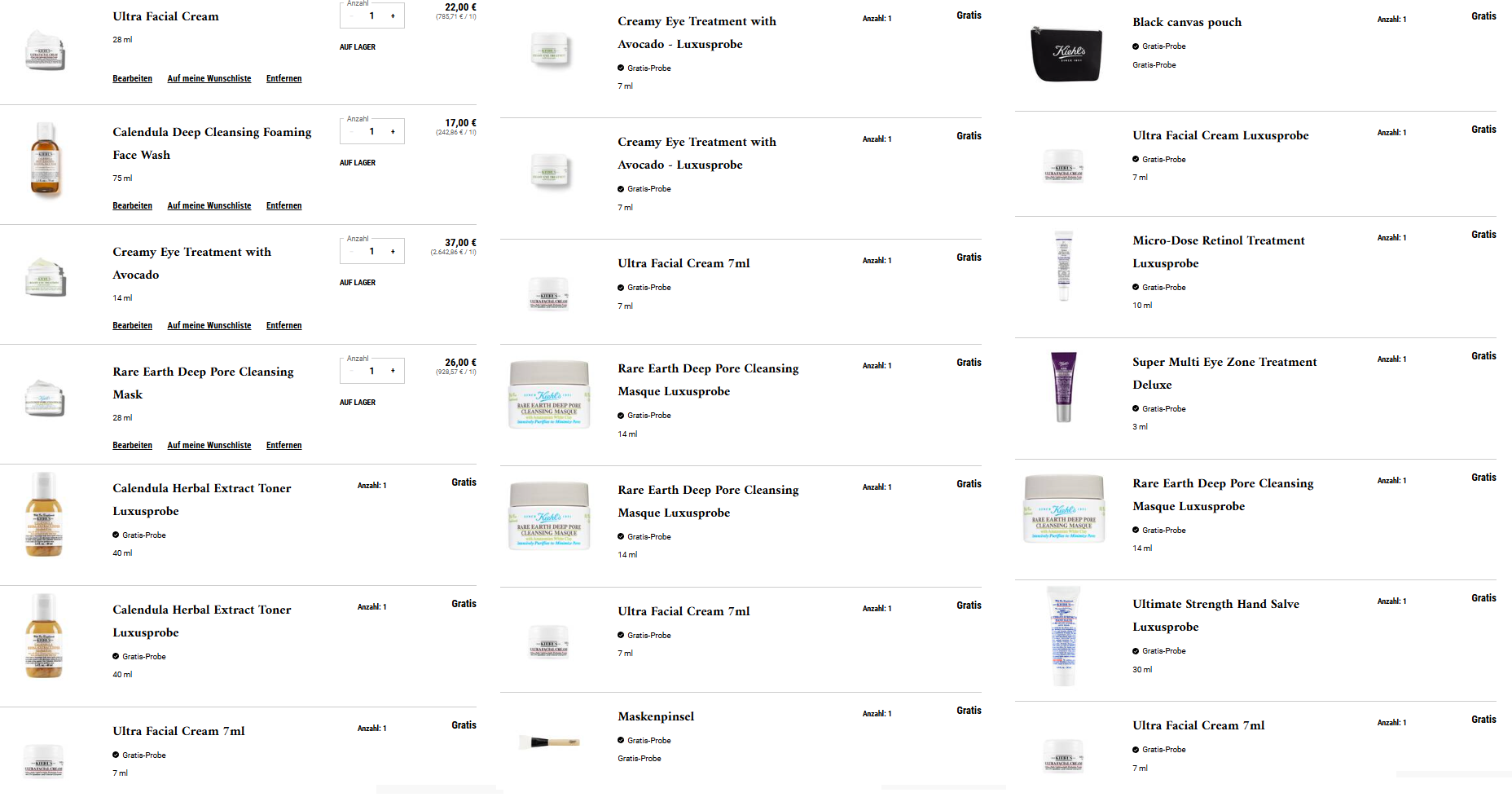This screenshot has height=806, width=1512.
Task: Click checkmark icon for Micro-Dose Retinol Treatment sample
Action: [x=1136, y=287]
